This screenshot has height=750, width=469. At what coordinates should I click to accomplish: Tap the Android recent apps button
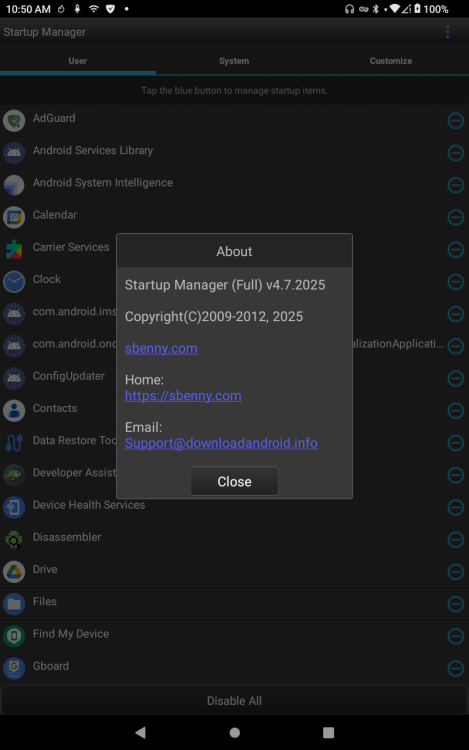pyautogui.click(x=328, y=732)
